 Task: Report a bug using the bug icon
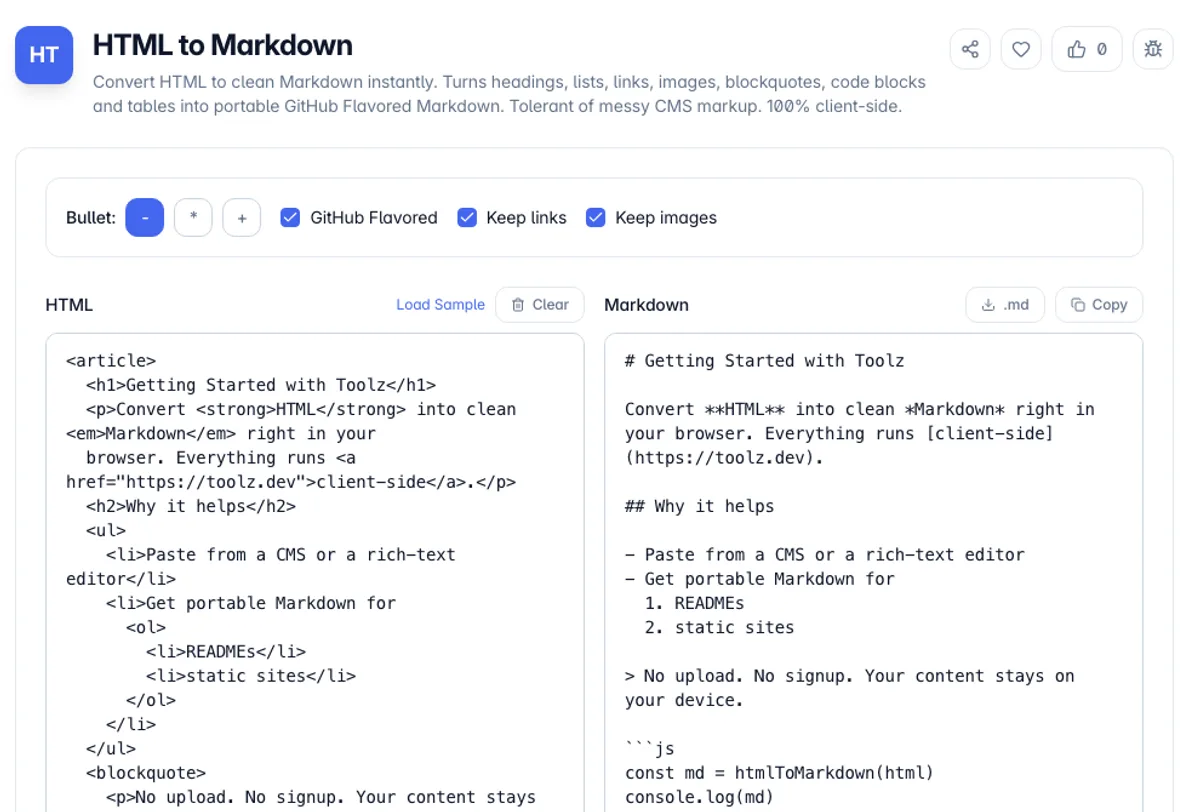click(x=1153, y=49)
